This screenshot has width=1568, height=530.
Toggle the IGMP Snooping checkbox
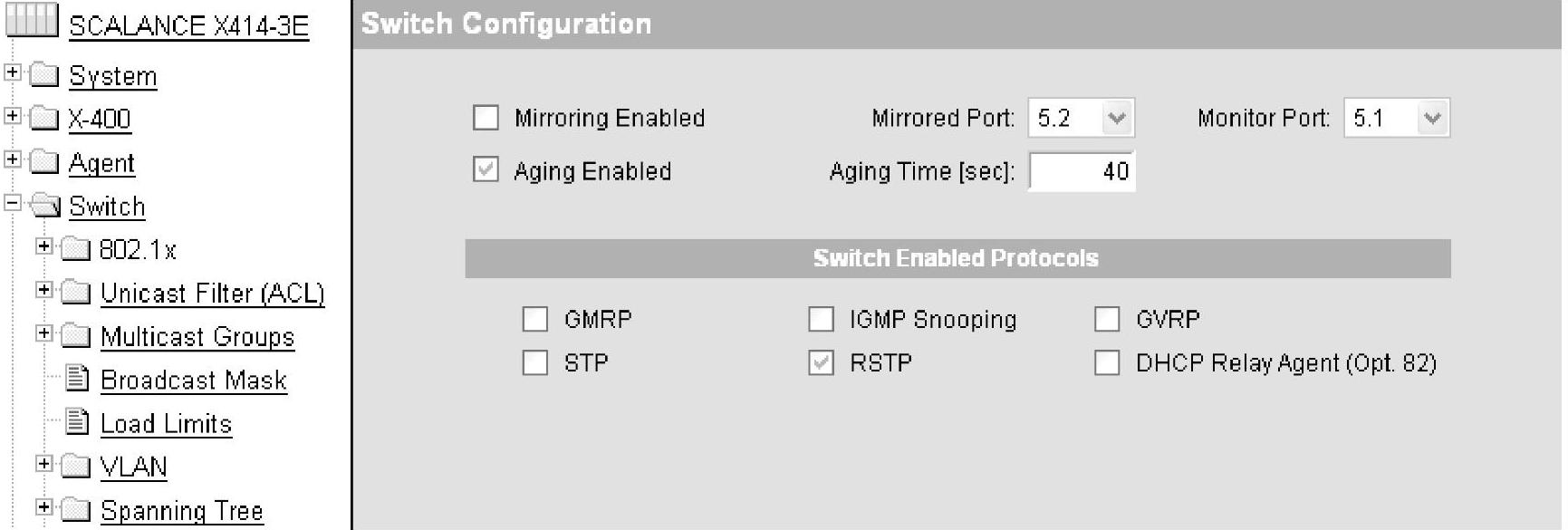pyautogui.click(x=821, y=319)
